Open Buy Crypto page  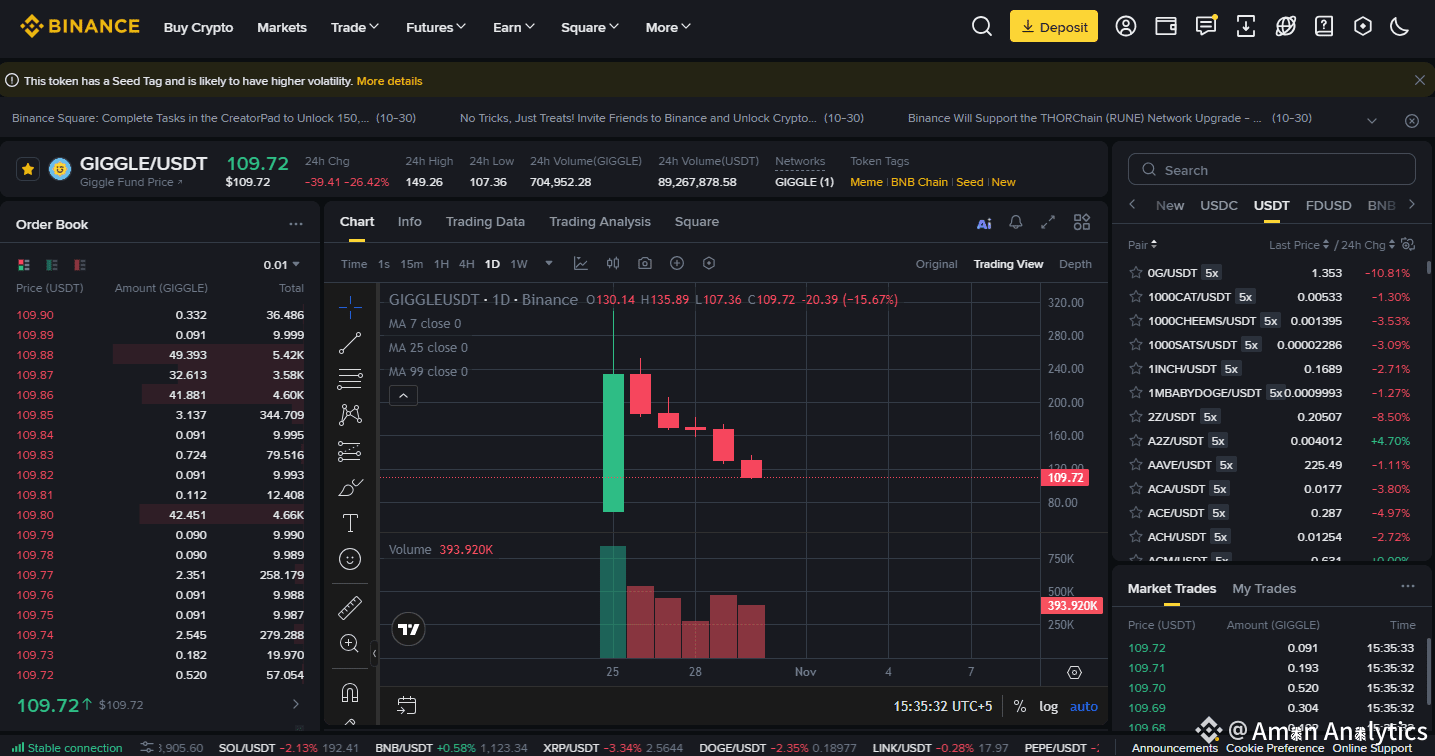[198, 27]
